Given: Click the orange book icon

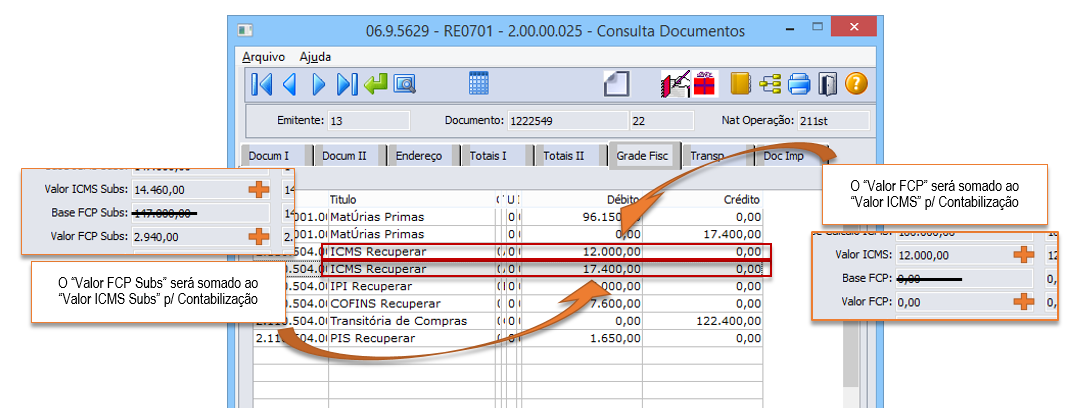Looking at the screenshot, I should [x=742, y=84].
